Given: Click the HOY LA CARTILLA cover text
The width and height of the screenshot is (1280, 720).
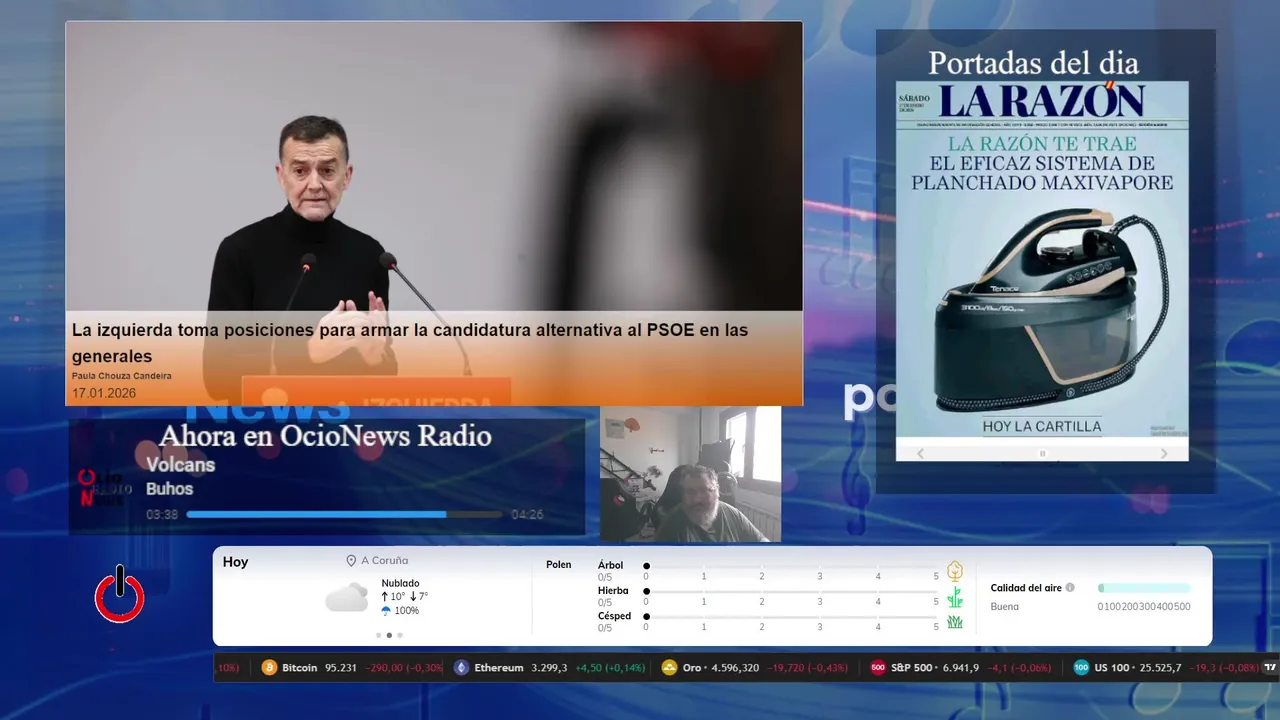Looking at the screenshot, I should tap(1042, 426).
